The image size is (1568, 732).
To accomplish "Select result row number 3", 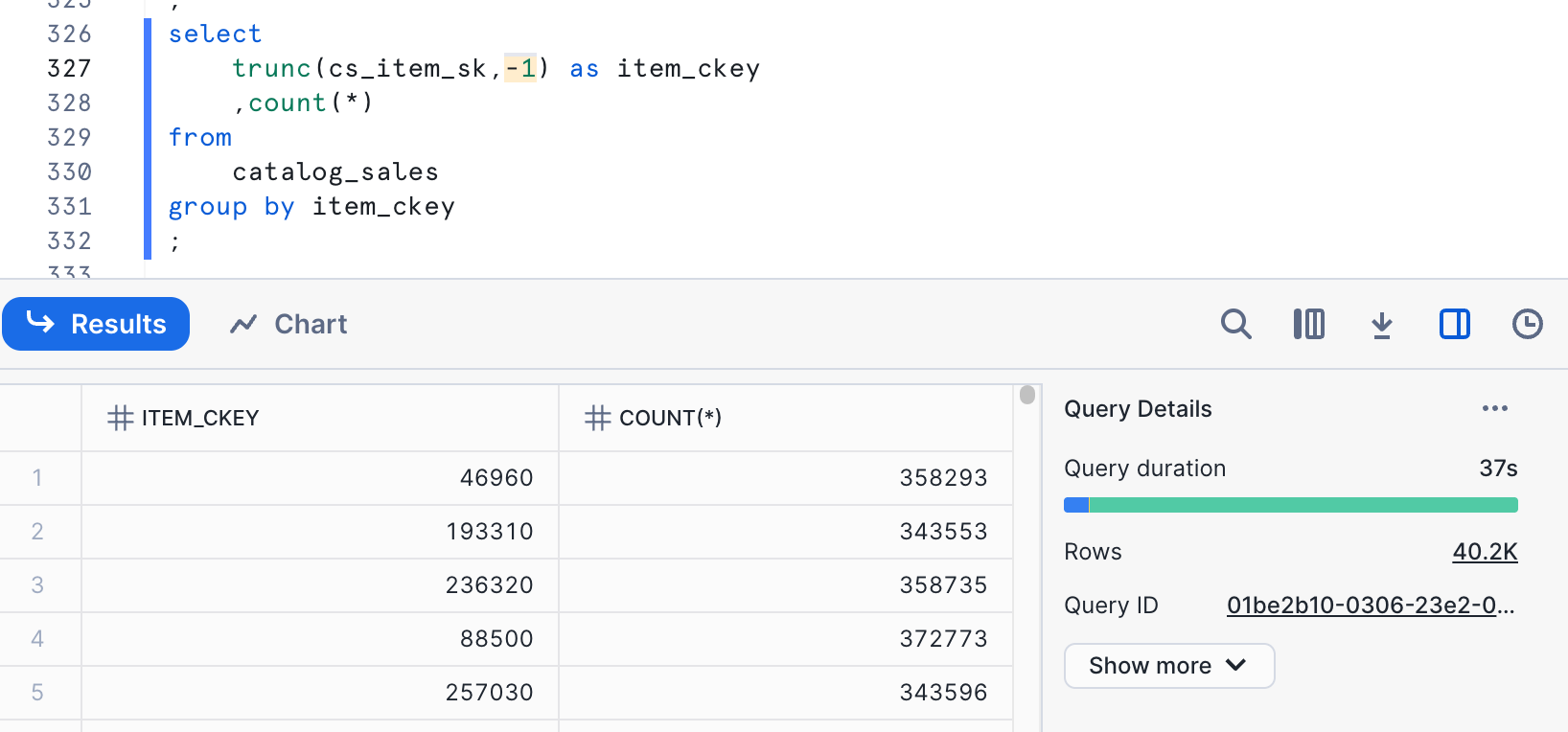I will coord(38,585).
